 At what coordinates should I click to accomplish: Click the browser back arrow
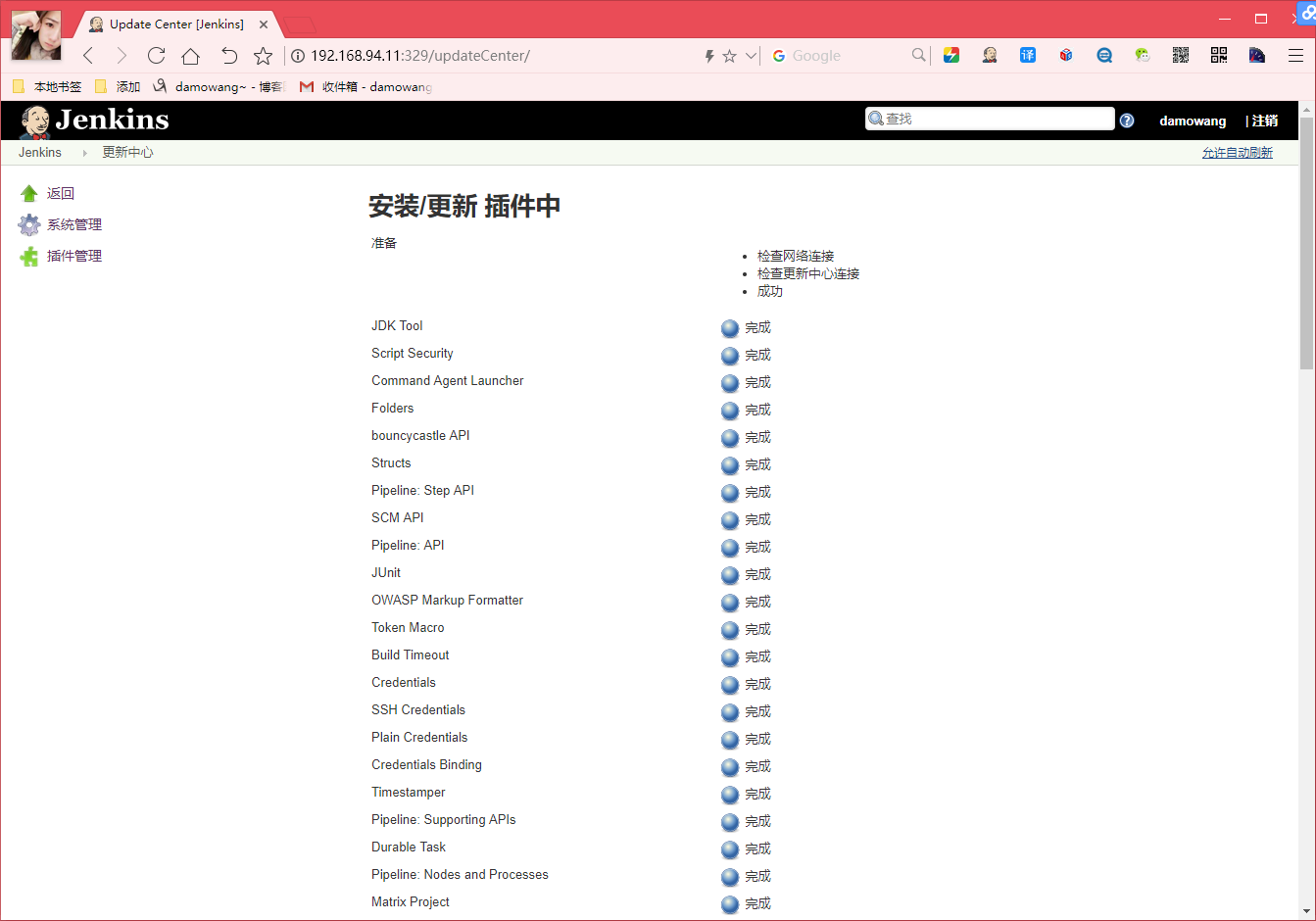point(88,56)
